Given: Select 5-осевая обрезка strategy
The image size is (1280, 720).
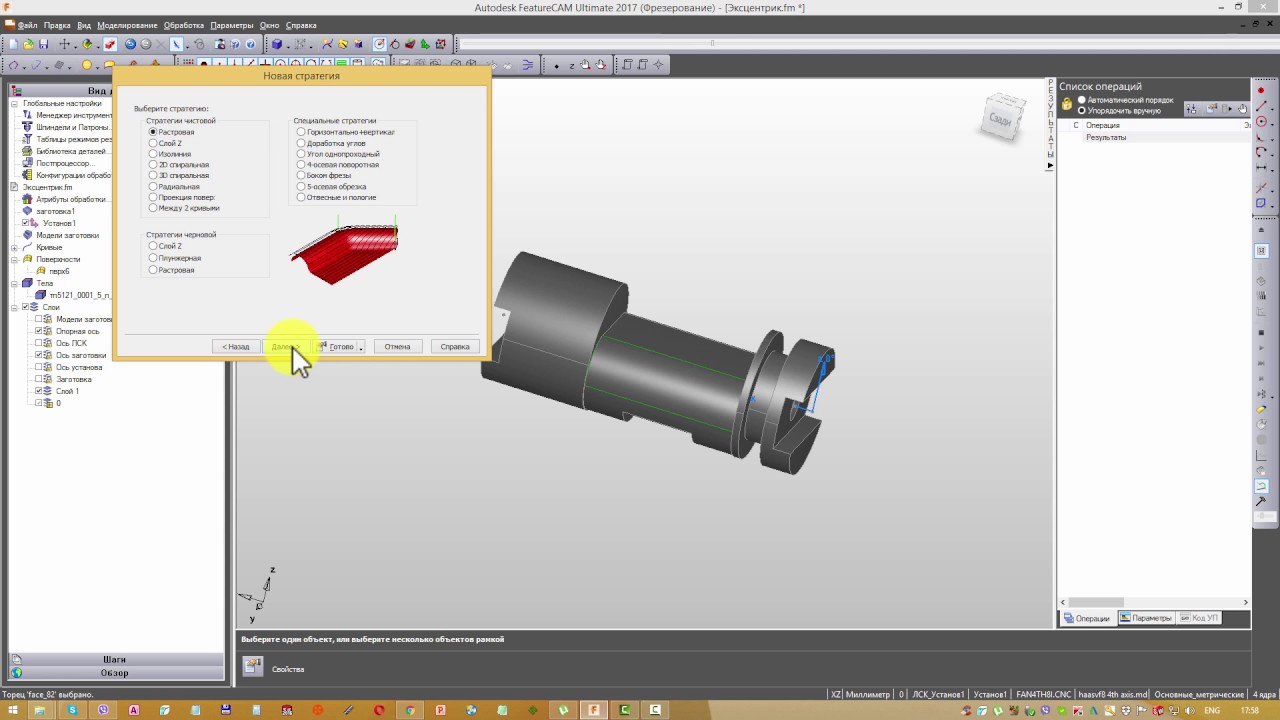Looking at the screenshot, I should [x=301, y=187].
